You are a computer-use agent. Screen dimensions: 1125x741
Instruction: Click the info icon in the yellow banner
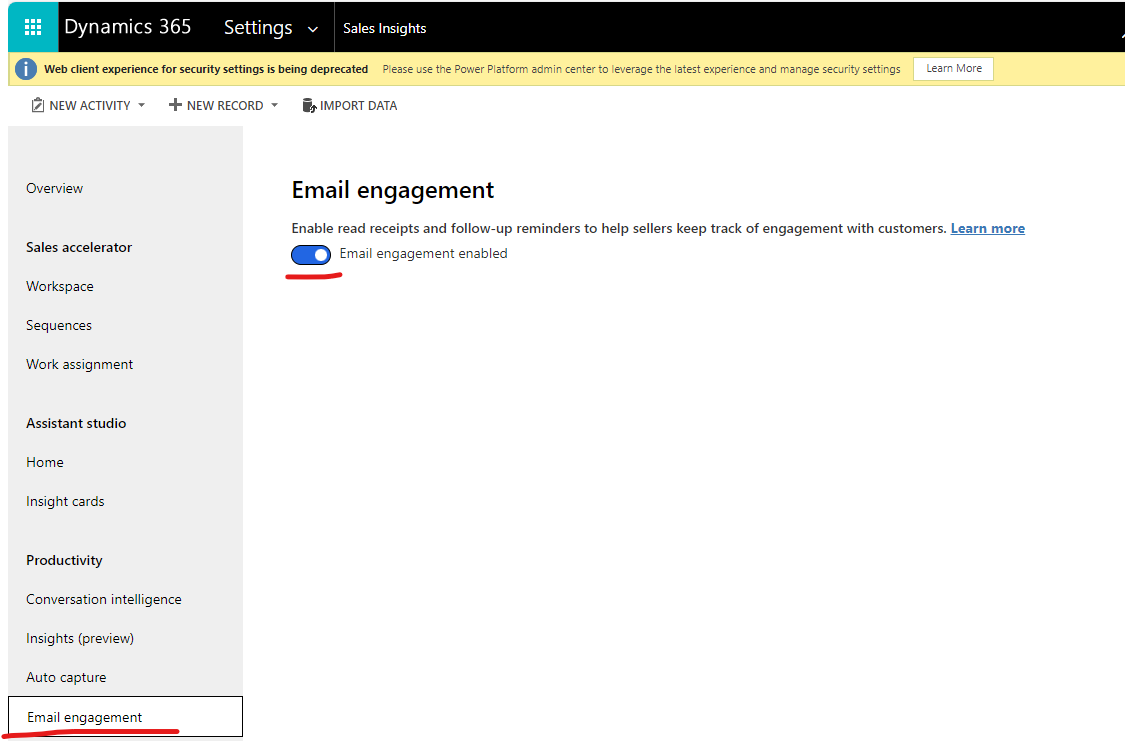(26, 69)
